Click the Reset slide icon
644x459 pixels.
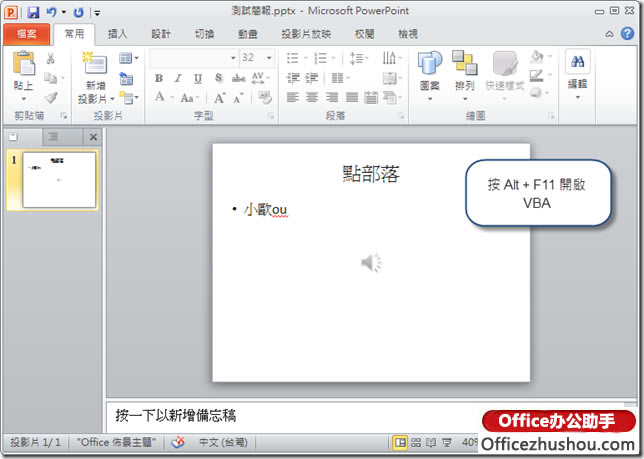point(126,78)
